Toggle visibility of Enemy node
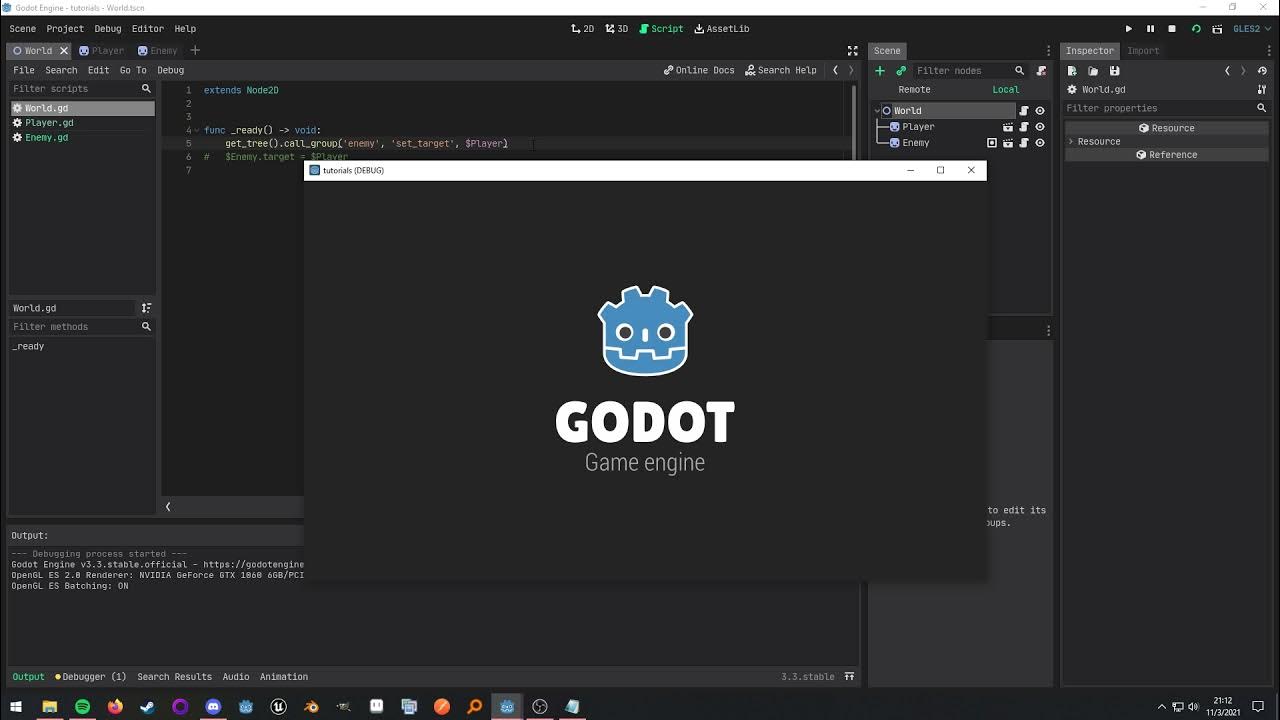Image resolution: width=1280 pixels, height=720 pixels. tap(1040, 143)
